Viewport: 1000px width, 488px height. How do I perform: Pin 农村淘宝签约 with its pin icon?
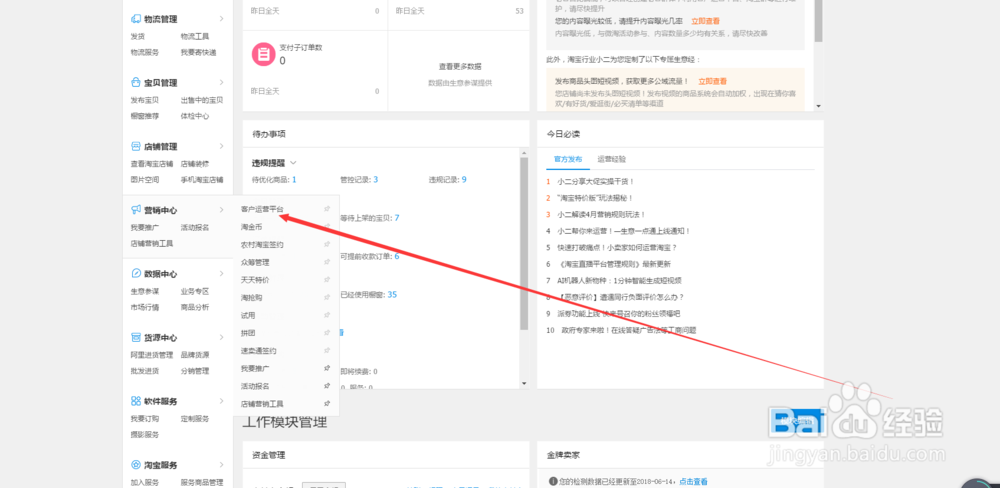point(327,244)
